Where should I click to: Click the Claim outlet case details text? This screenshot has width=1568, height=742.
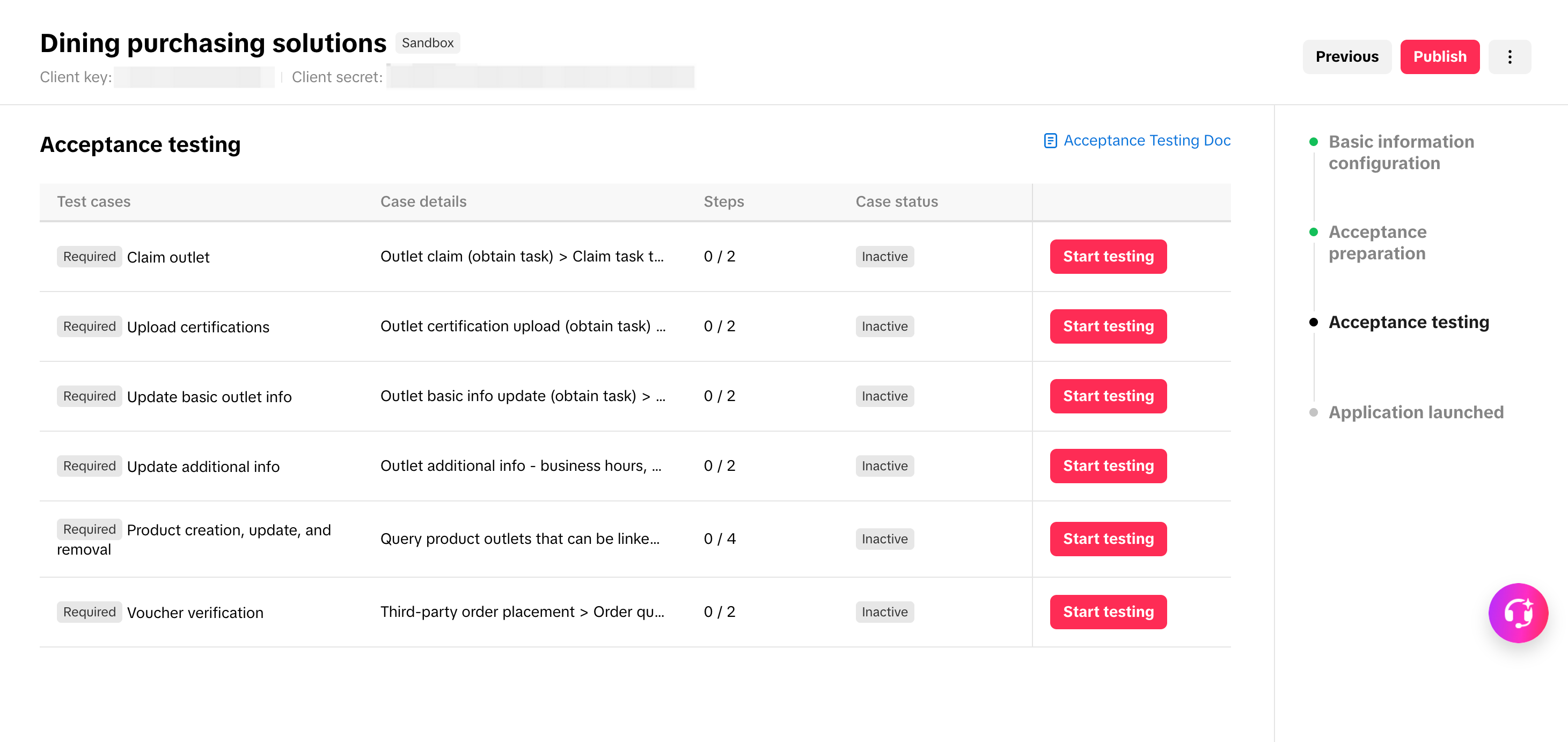[522, 257]
